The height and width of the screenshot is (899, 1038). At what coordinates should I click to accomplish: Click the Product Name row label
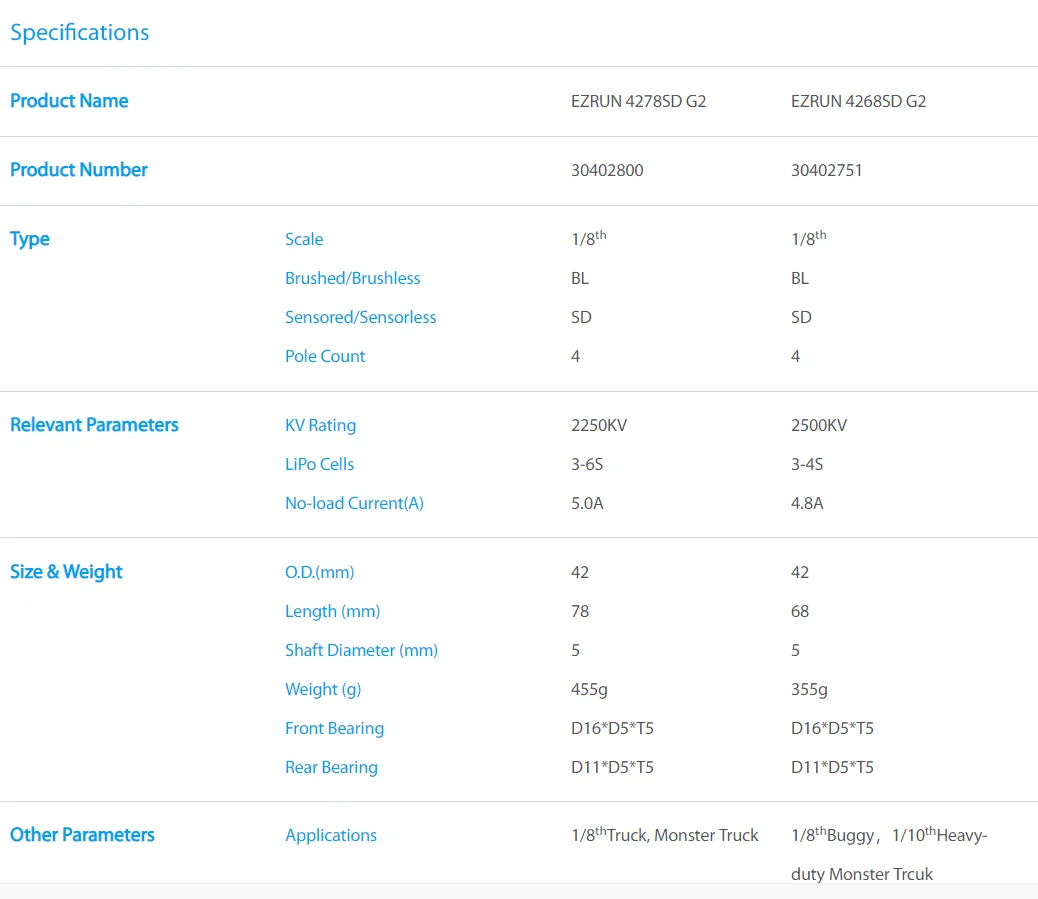click(69, 101)
